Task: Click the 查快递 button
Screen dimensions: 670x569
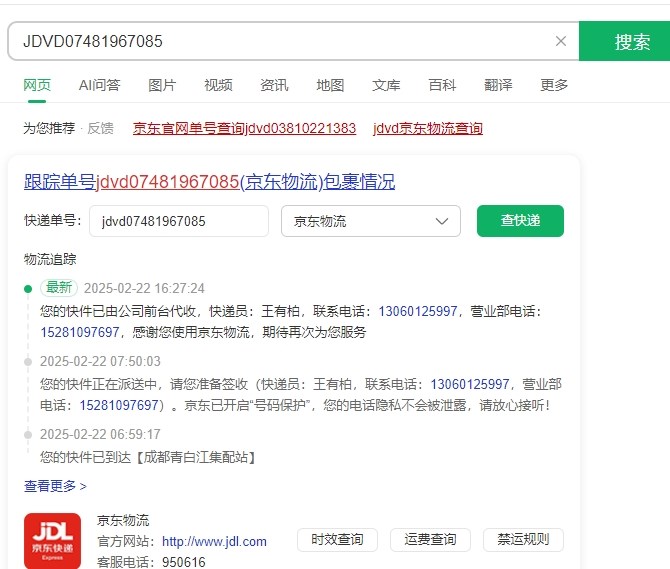Action: pos(520,221)
